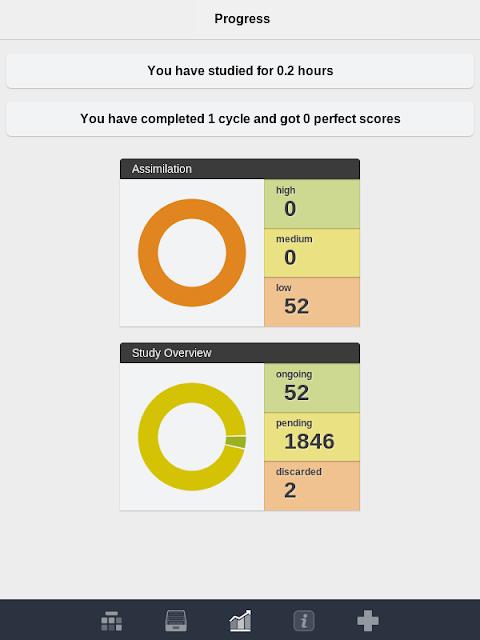Click the Assimilation panel header
This screenshot has width=480, height=640.
(x=240, y=169)
